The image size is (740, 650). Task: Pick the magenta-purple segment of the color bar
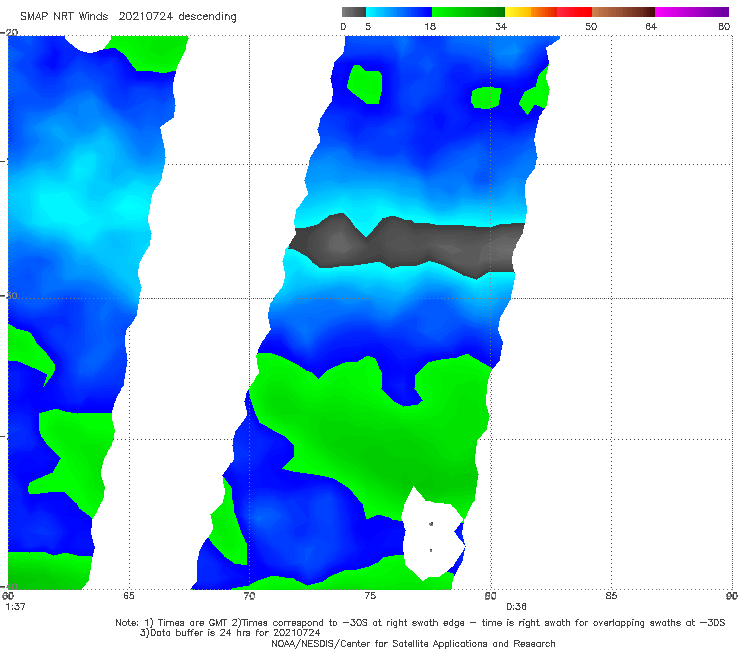click(x=692, y=12)
